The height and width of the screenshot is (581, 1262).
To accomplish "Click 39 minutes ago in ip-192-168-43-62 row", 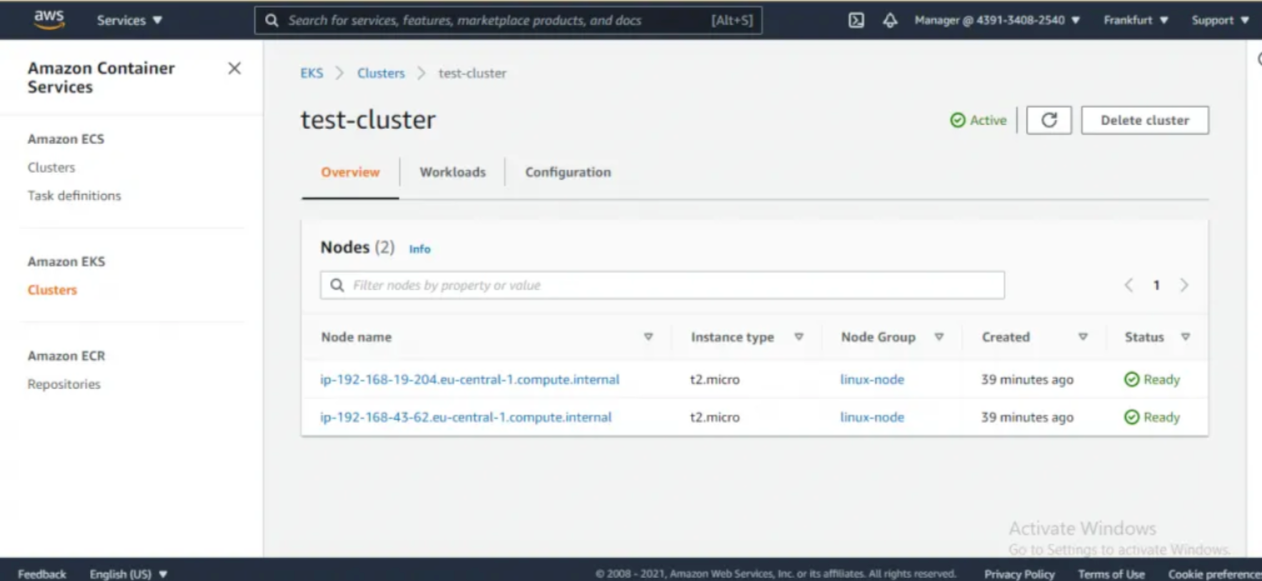I will click(x=1028, y=417).
